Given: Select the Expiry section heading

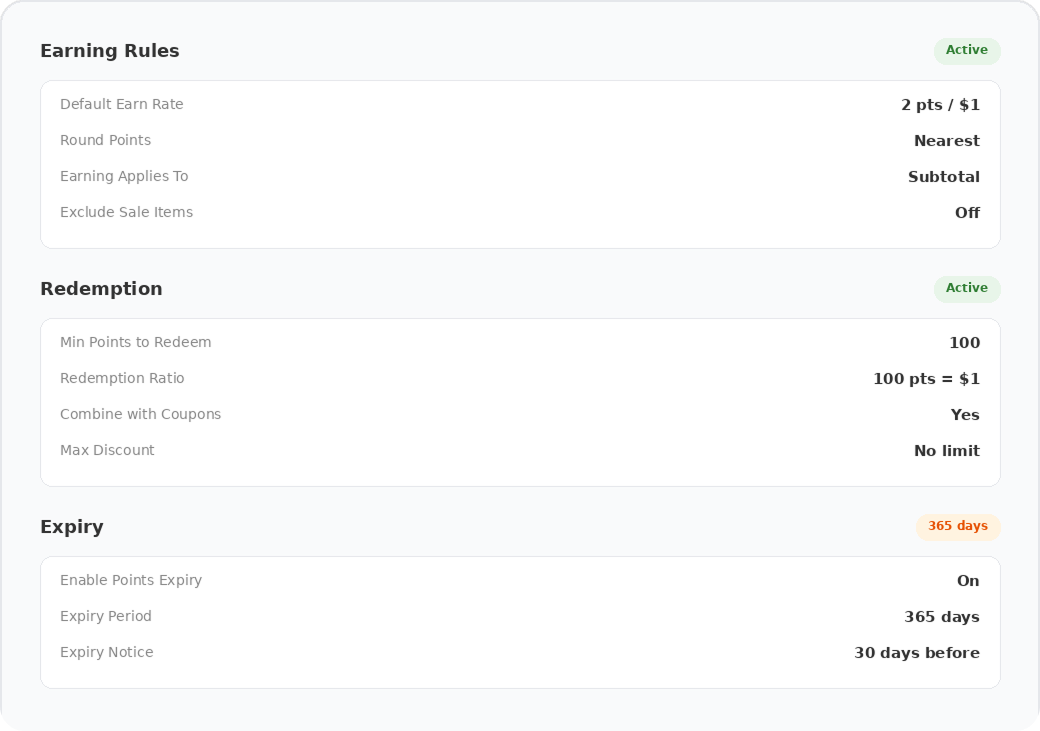Looking at the screenshot, I should tap(72, 527).
